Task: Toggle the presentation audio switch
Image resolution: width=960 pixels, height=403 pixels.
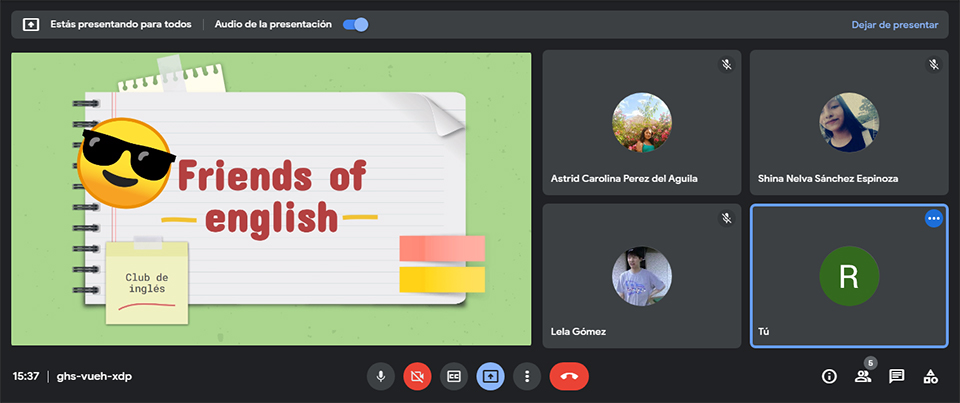Action: pos(355,24)
